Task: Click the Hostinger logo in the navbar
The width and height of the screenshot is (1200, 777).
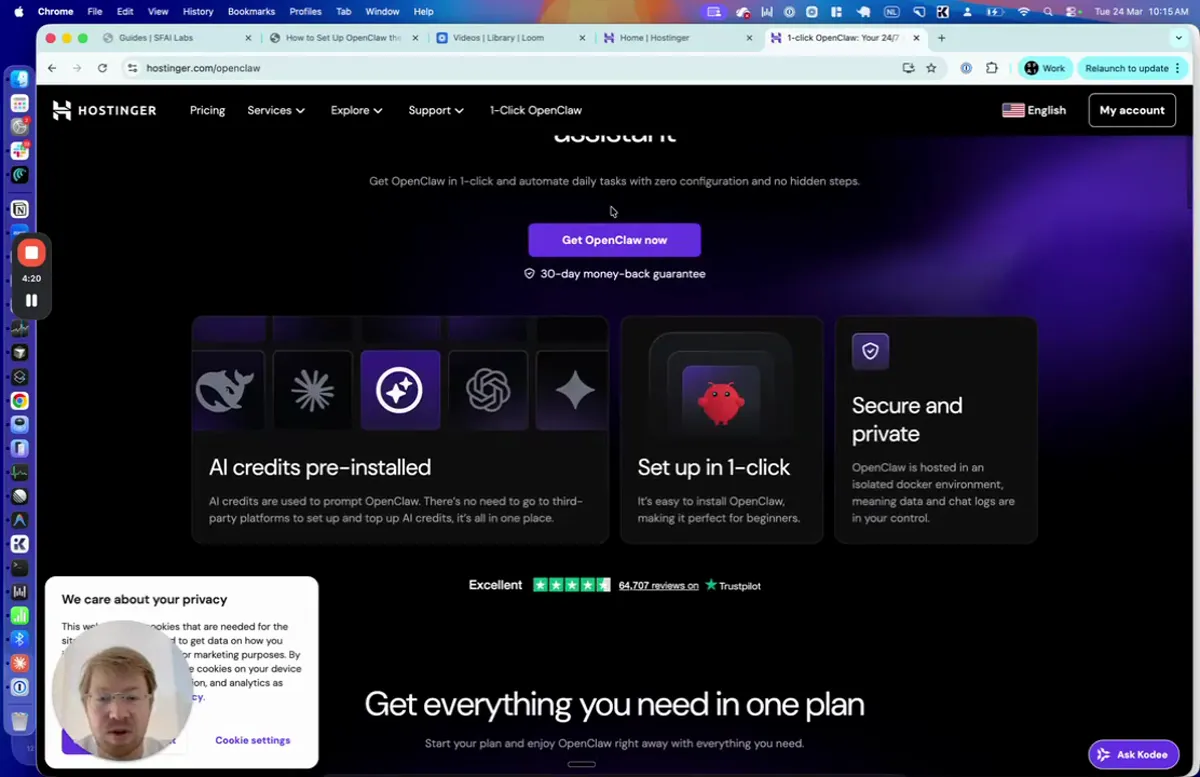Action: pyautogui.click(x=104, y=110)
